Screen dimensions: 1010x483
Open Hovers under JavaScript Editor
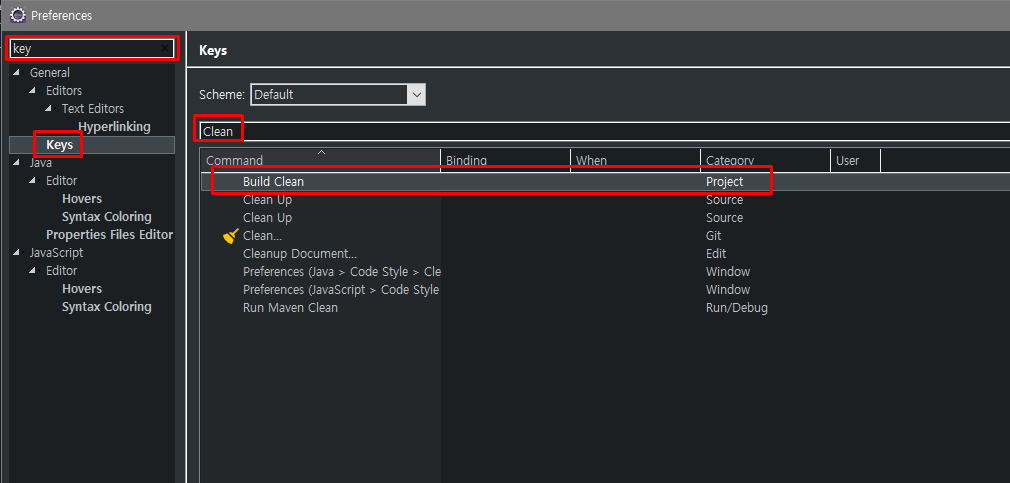[82, 289]
